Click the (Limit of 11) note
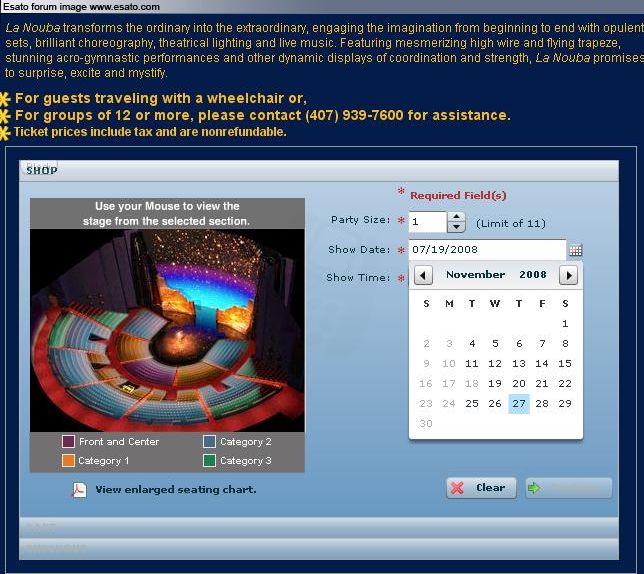This screenshot has width=644, height=574. [511, 224]
